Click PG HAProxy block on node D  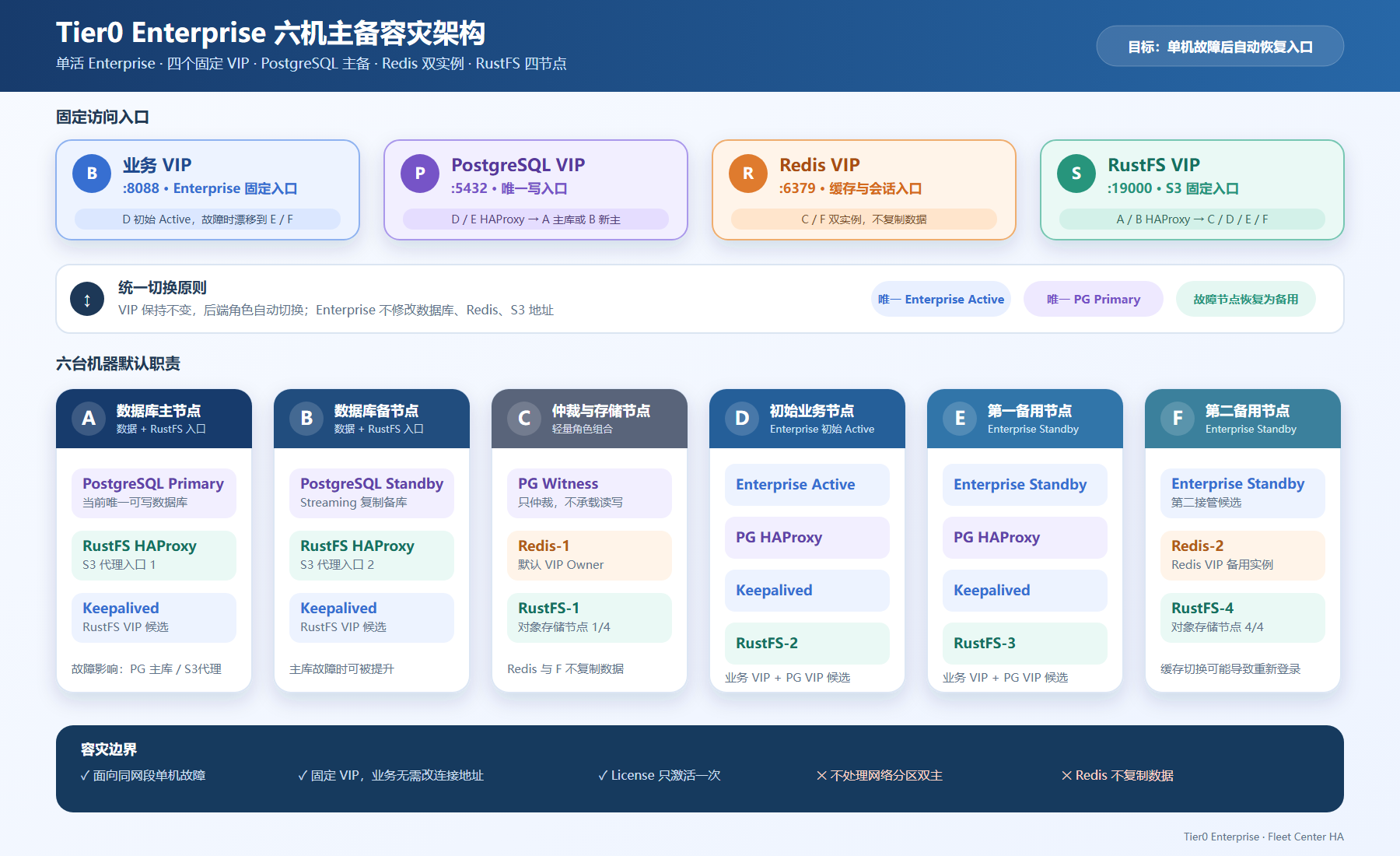807,538
